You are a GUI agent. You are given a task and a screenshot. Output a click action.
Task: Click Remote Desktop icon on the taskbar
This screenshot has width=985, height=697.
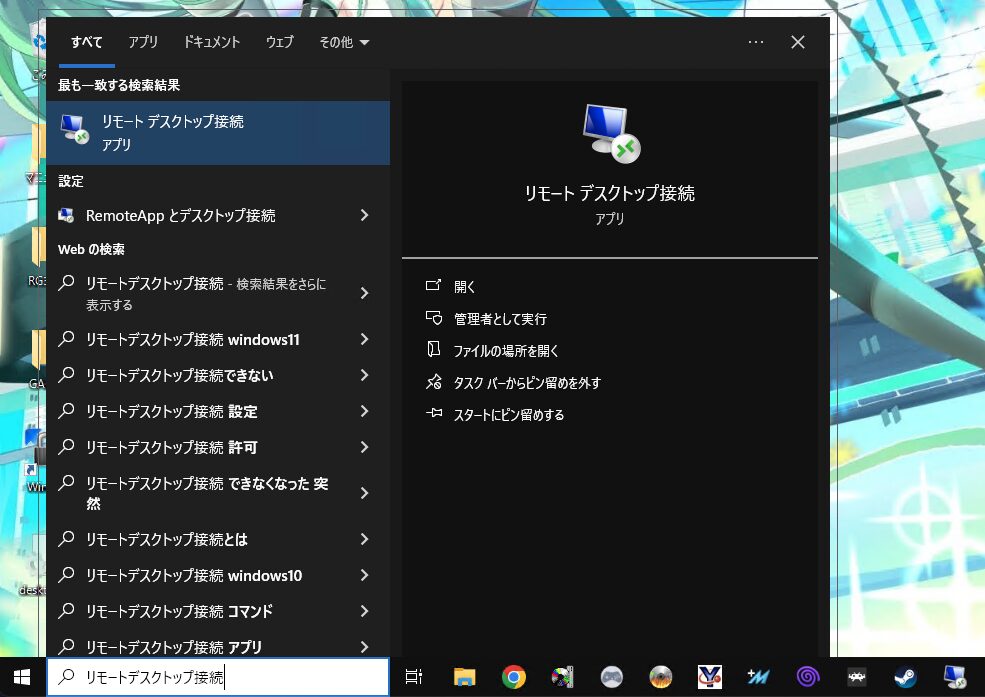(954, 677)
